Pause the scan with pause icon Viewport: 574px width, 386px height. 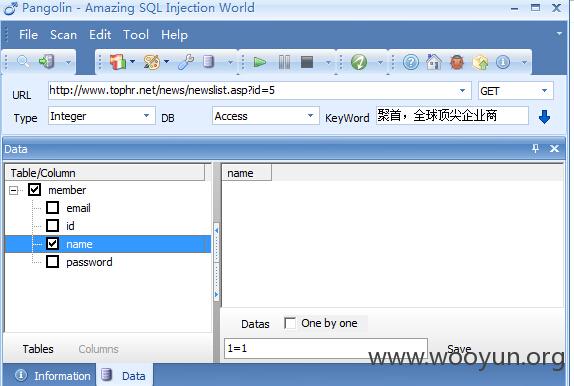[x=284, y=62]
